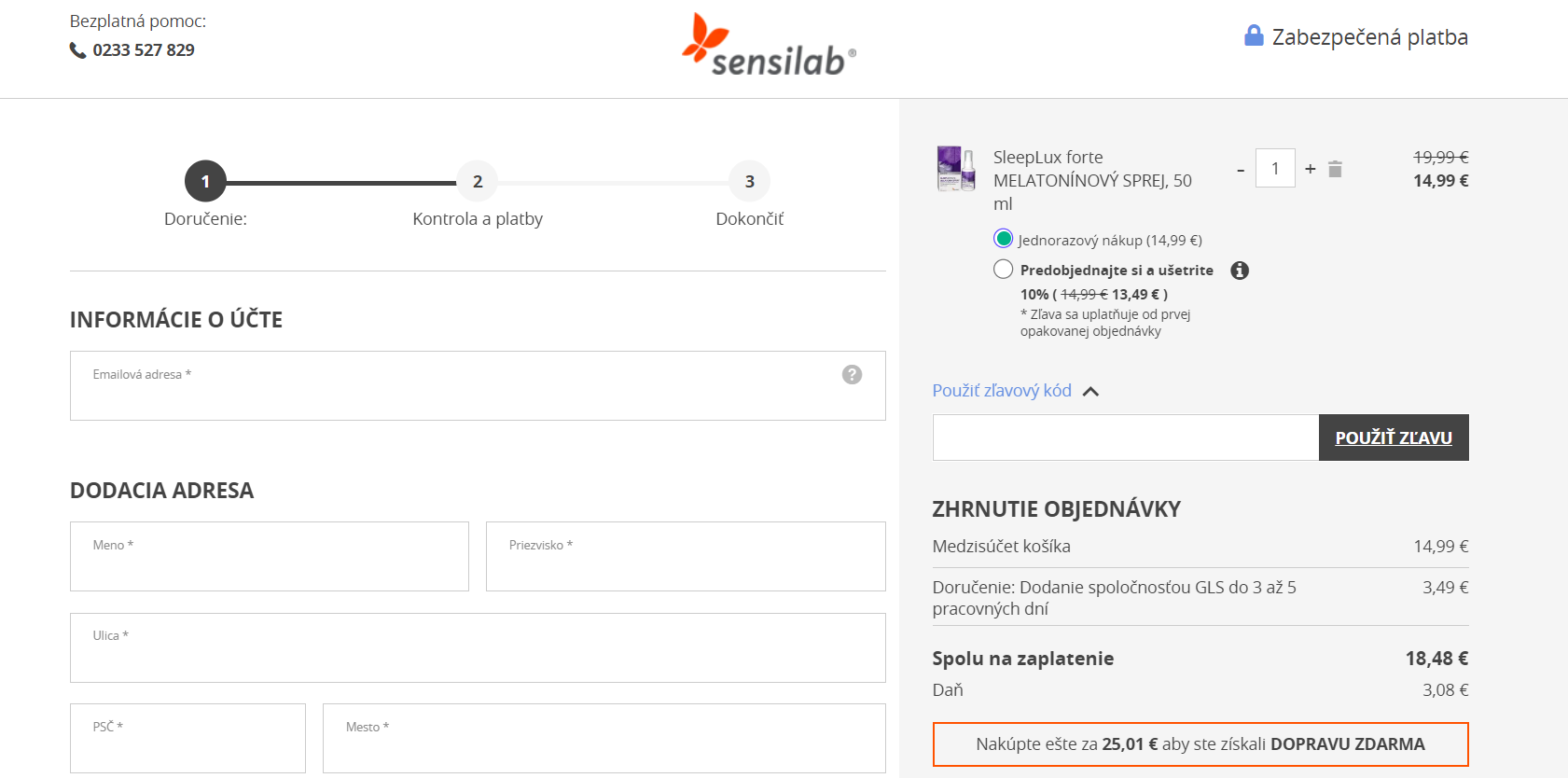Go to step 2 Kontrola a platby
The height and width of the screenshot is (778, 1568).
pyautogui.click(x=477, y=181)
